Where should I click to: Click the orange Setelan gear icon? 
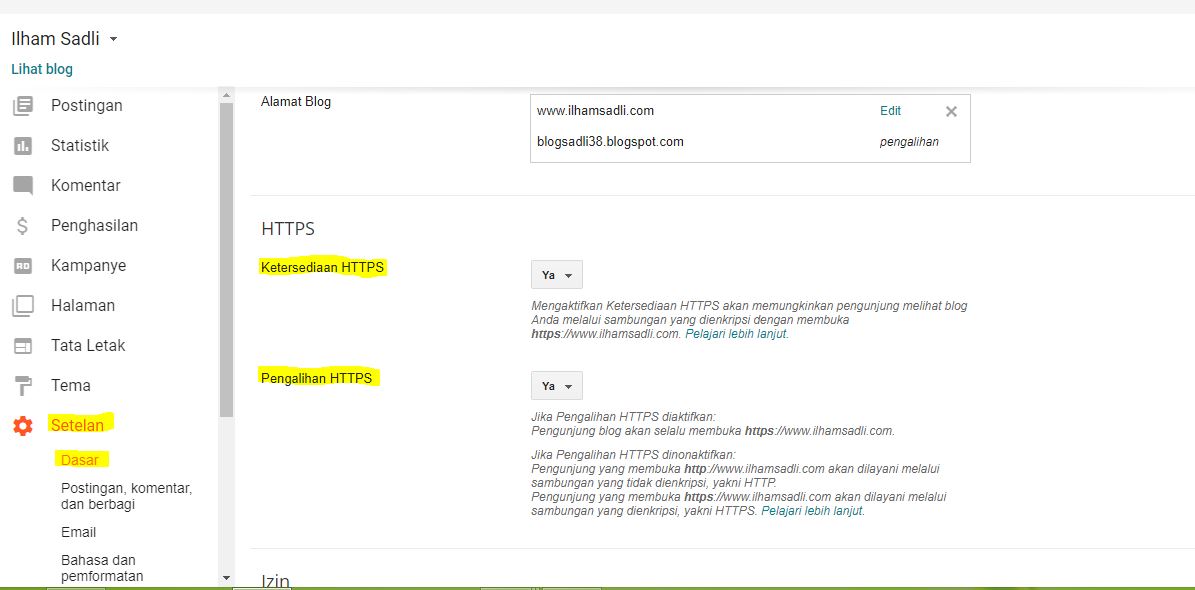point(22,426)
